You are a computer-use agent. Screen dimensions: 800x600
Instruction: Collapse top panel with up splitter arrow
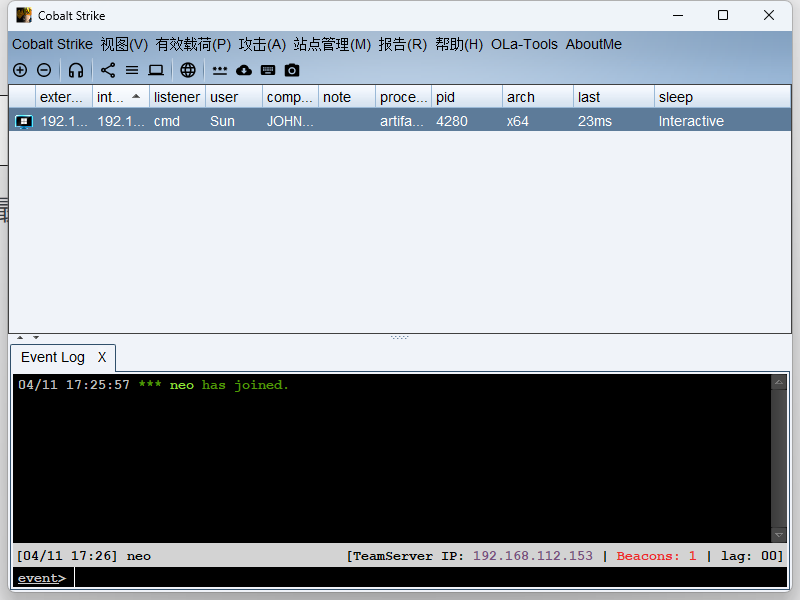[x=20, y=337]
